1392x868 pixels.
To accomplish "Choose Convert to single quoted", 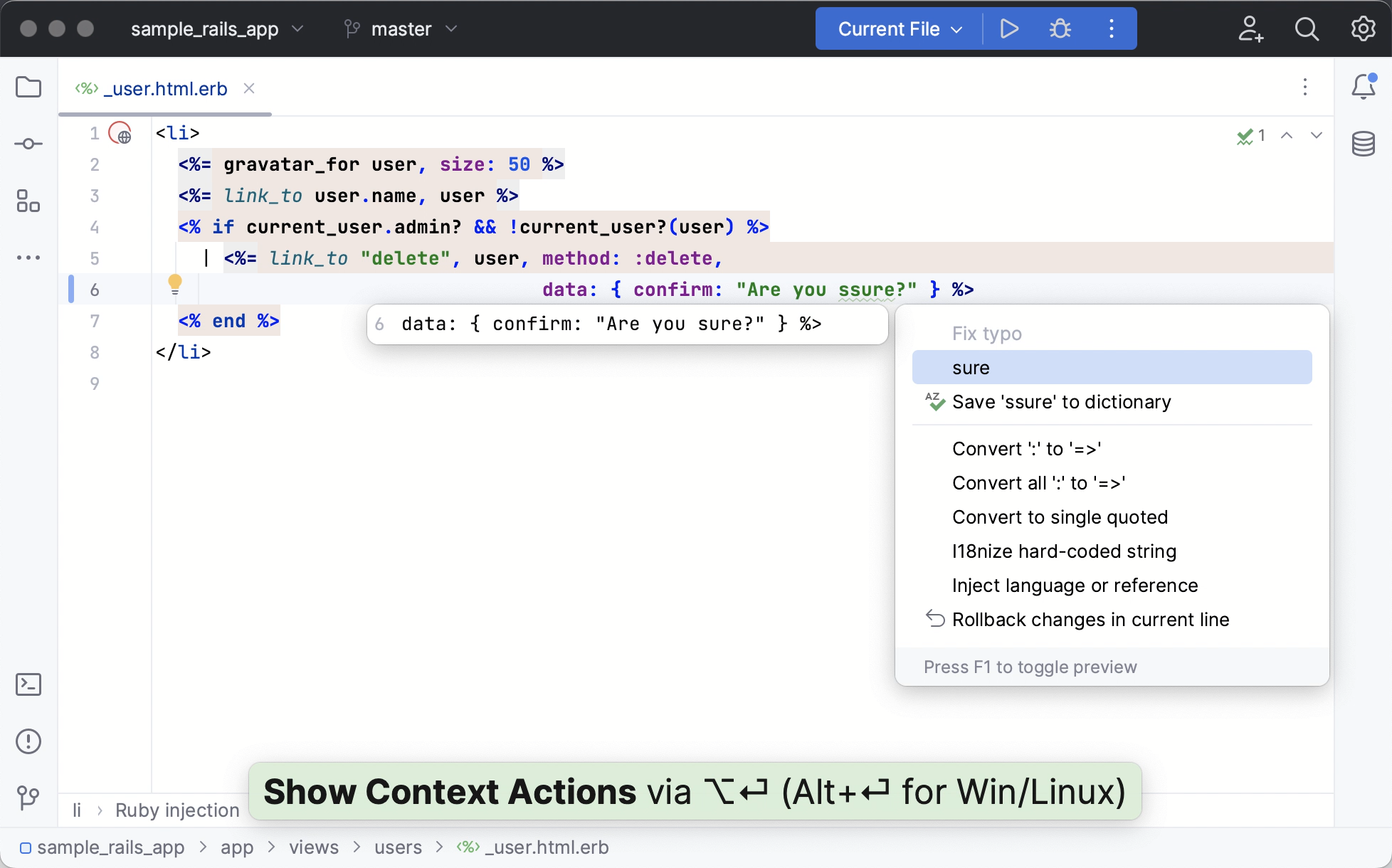I will [1060, 517].
